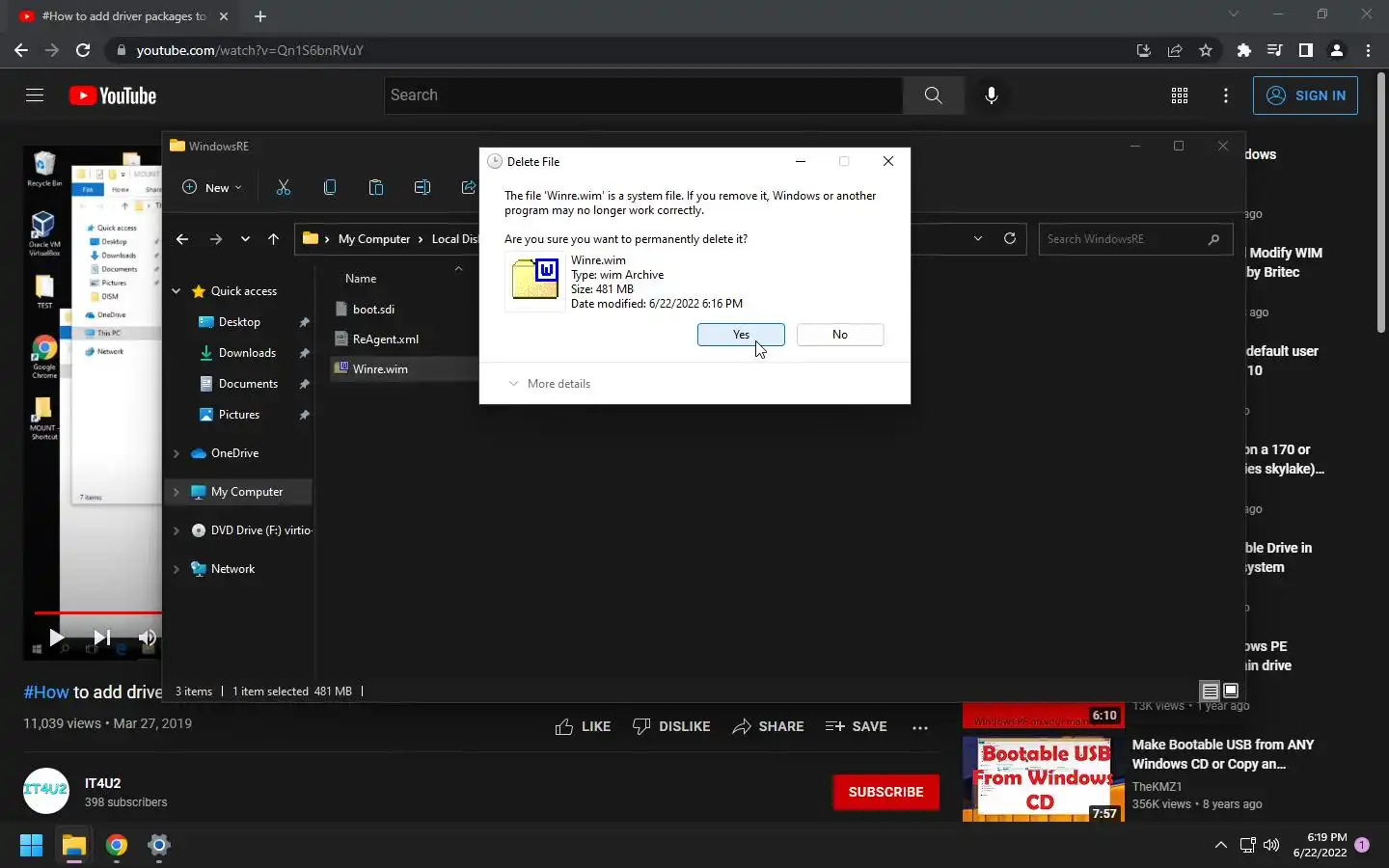This screenshot has height=868, width=1389.
Task: Open Desktop in Quick access
Action: (239, 322)
